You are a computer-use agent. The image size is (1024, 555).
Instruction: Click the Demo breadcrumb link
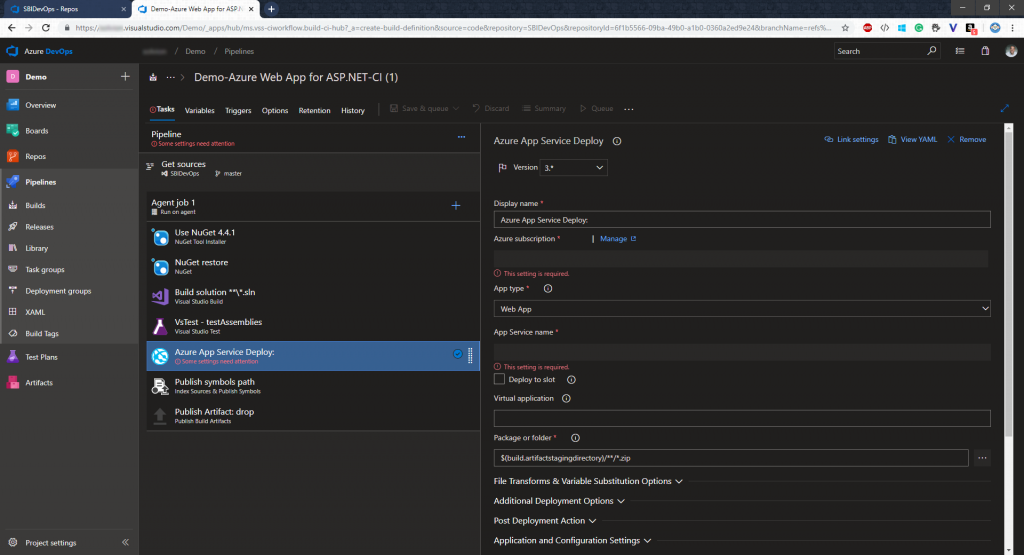point(195,51)
